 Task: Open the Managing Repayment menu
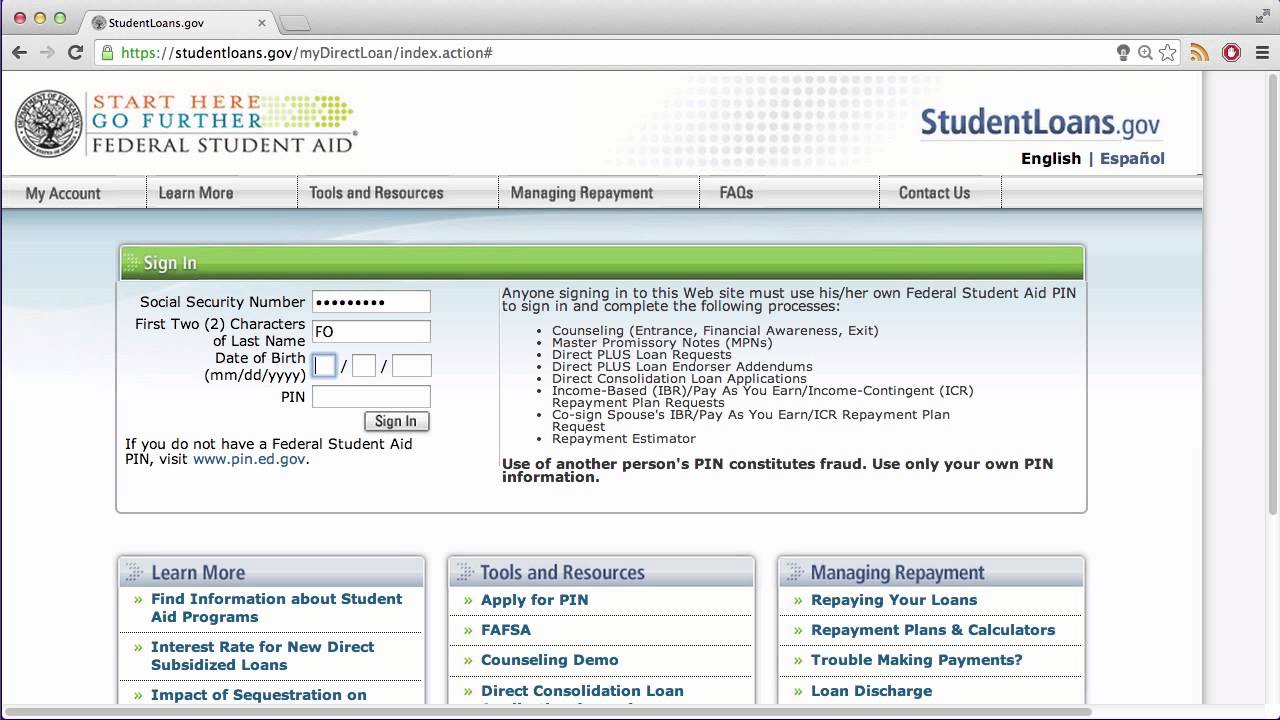pyautogui.click(x=582, y=193)
